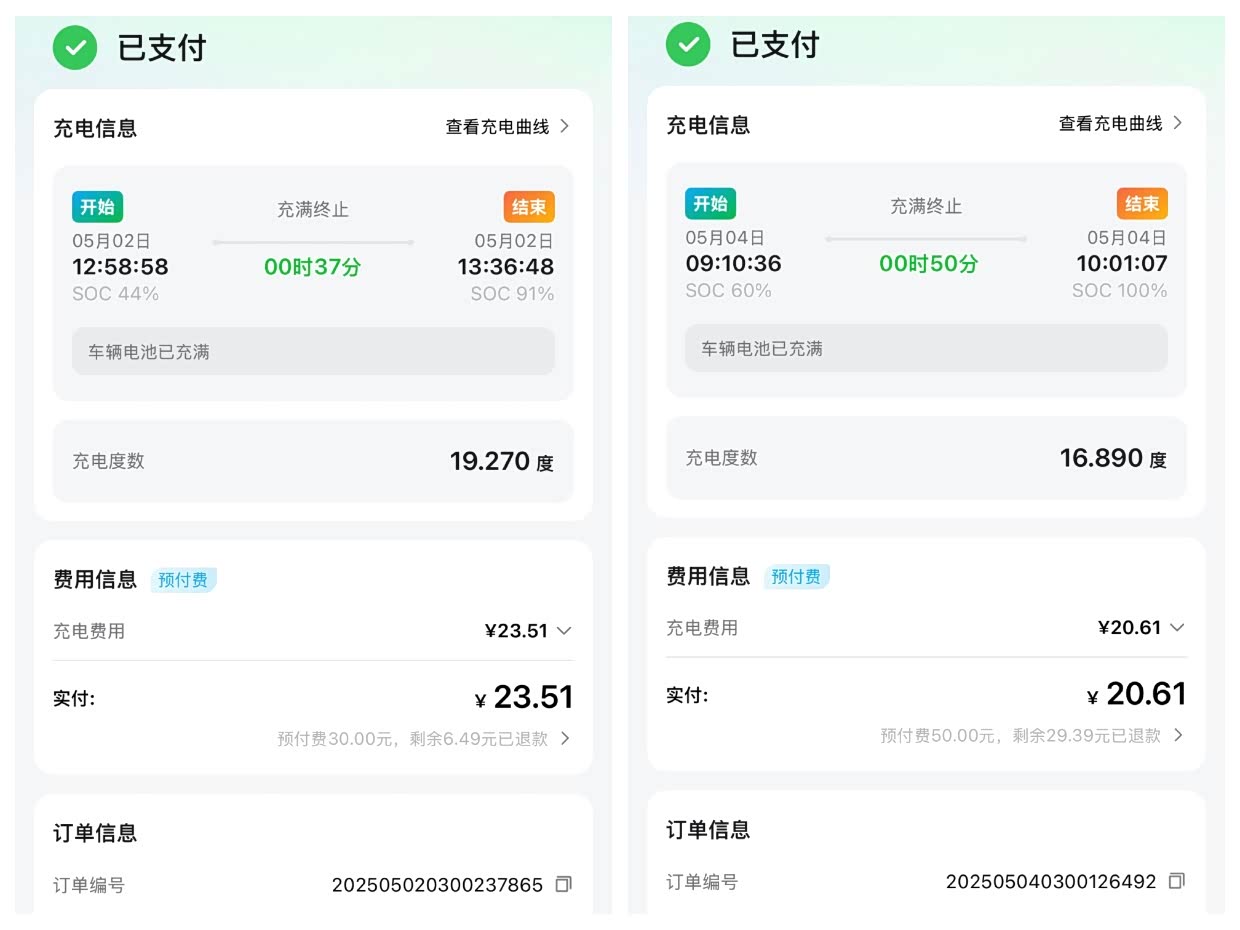Copy order number 202505040300126492 in right receipt

pyautogui.click(x=1176, y=881)
